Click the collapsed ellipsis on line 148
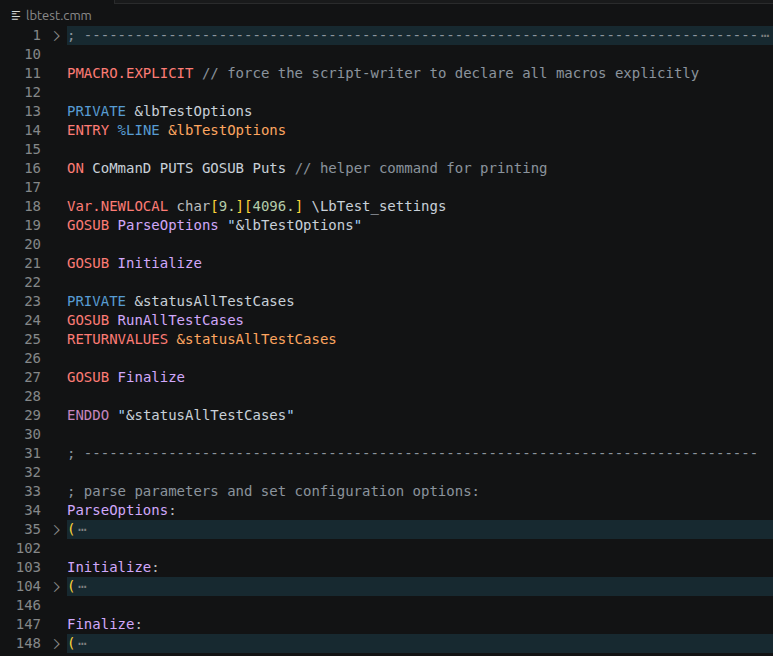This screenshot has width=773, height=656. pyautogui.click(x=82, y=644)
